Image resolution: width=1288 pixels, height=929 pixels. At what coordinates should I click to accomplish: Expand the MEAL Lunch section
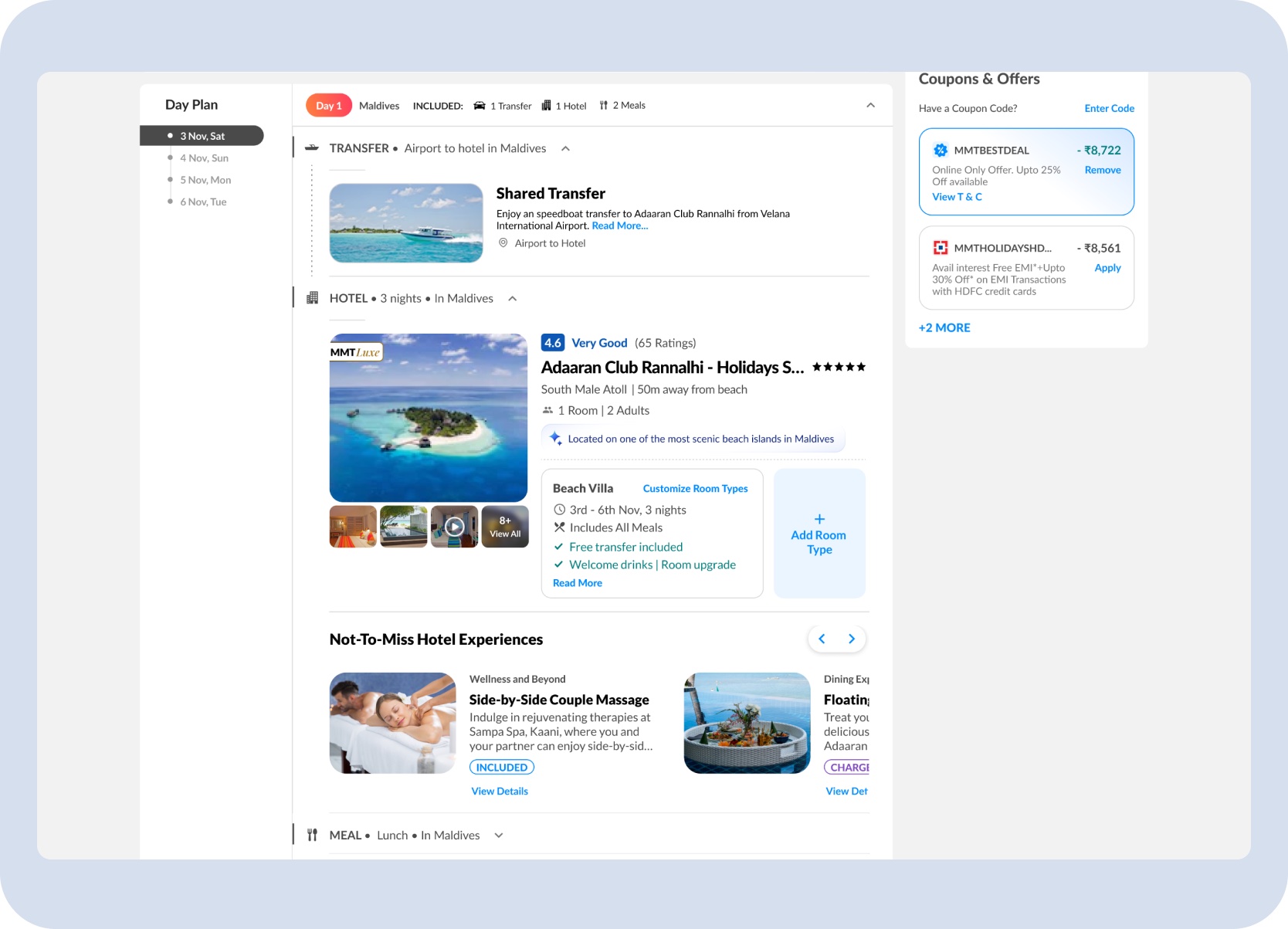tap(499, 836)
